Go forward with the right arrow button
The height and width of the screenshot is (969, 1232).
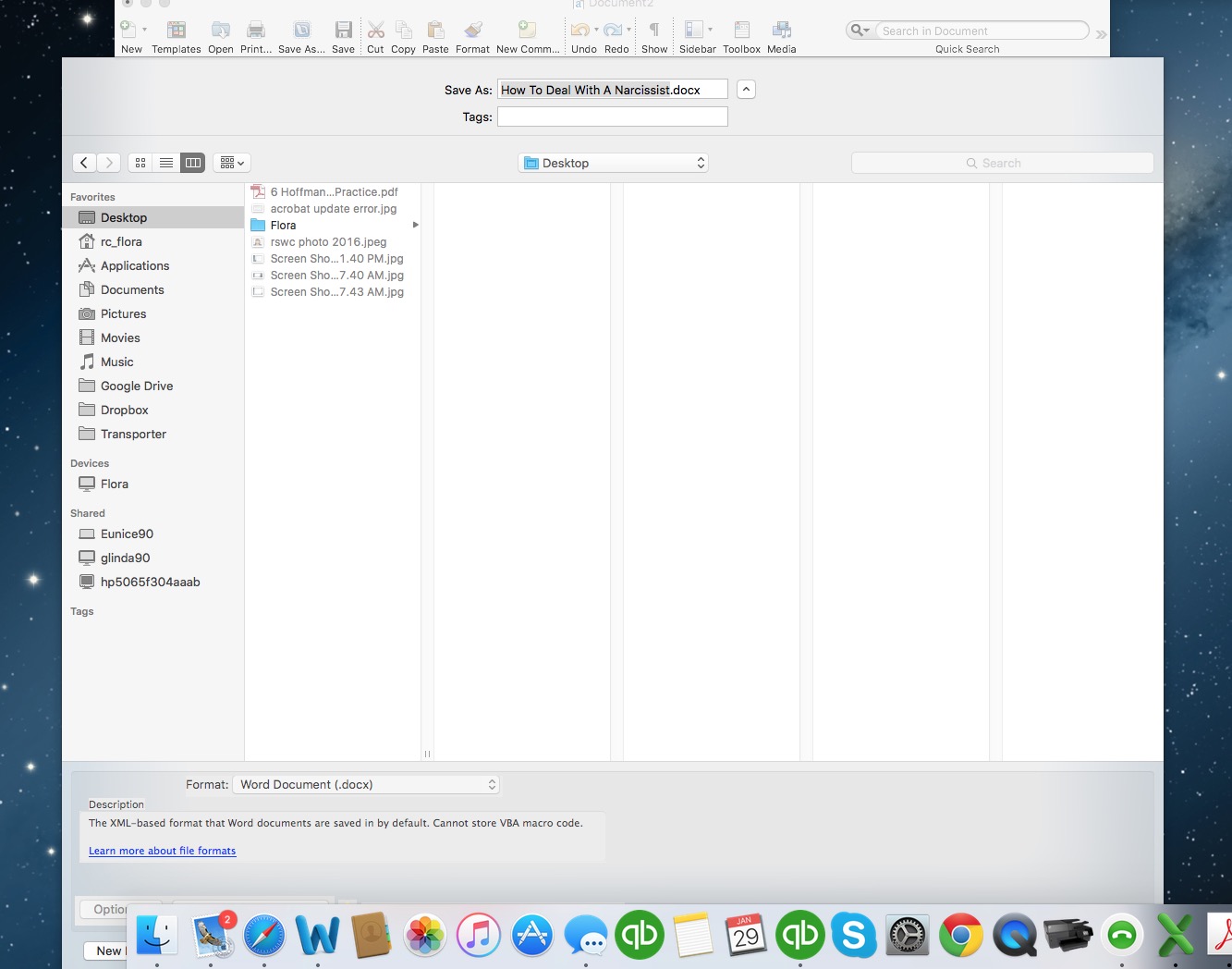[x=109, y=163]
